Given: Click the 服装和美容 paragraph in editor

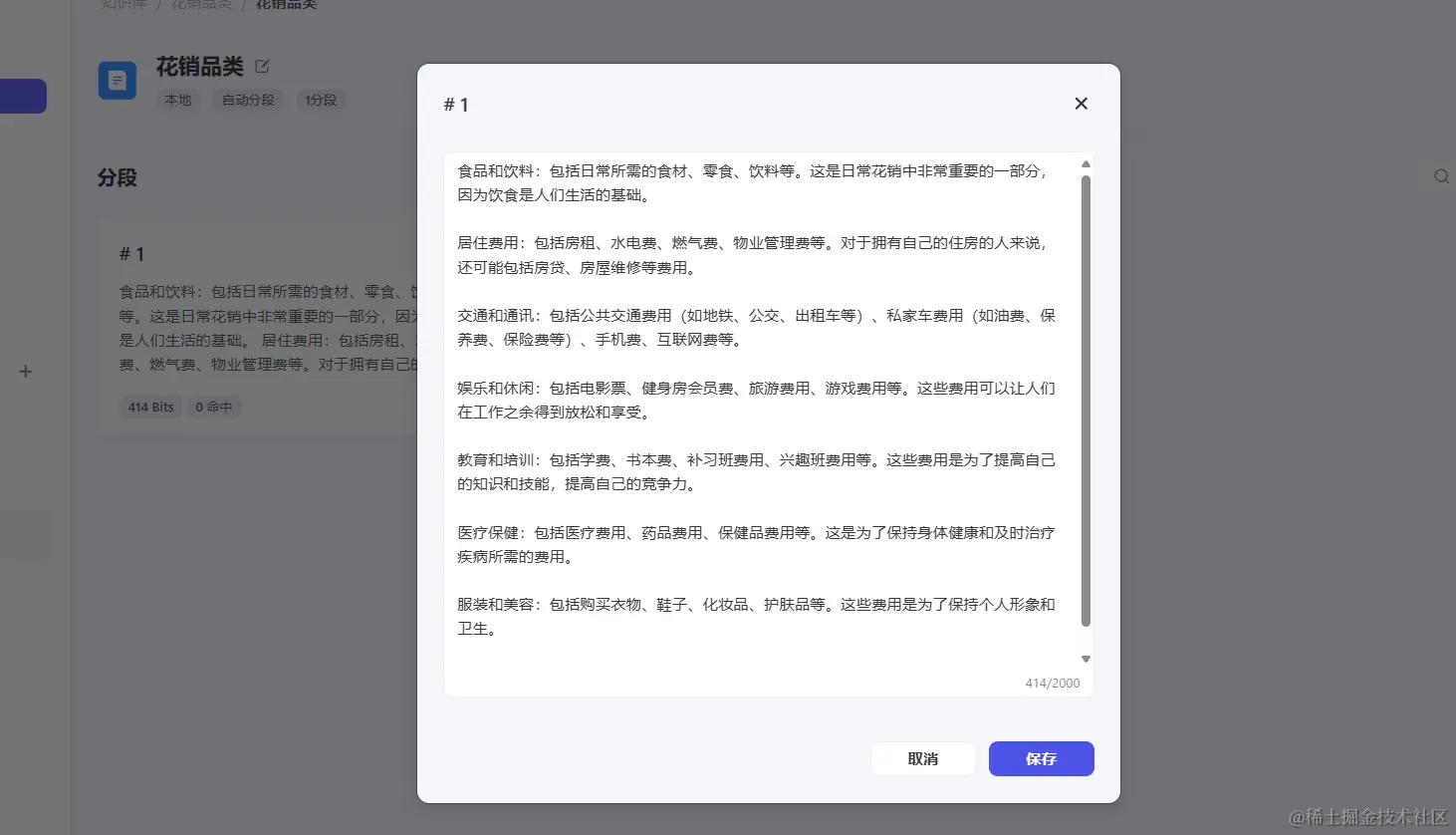Looking at the screenshot, I should (756, 617).
